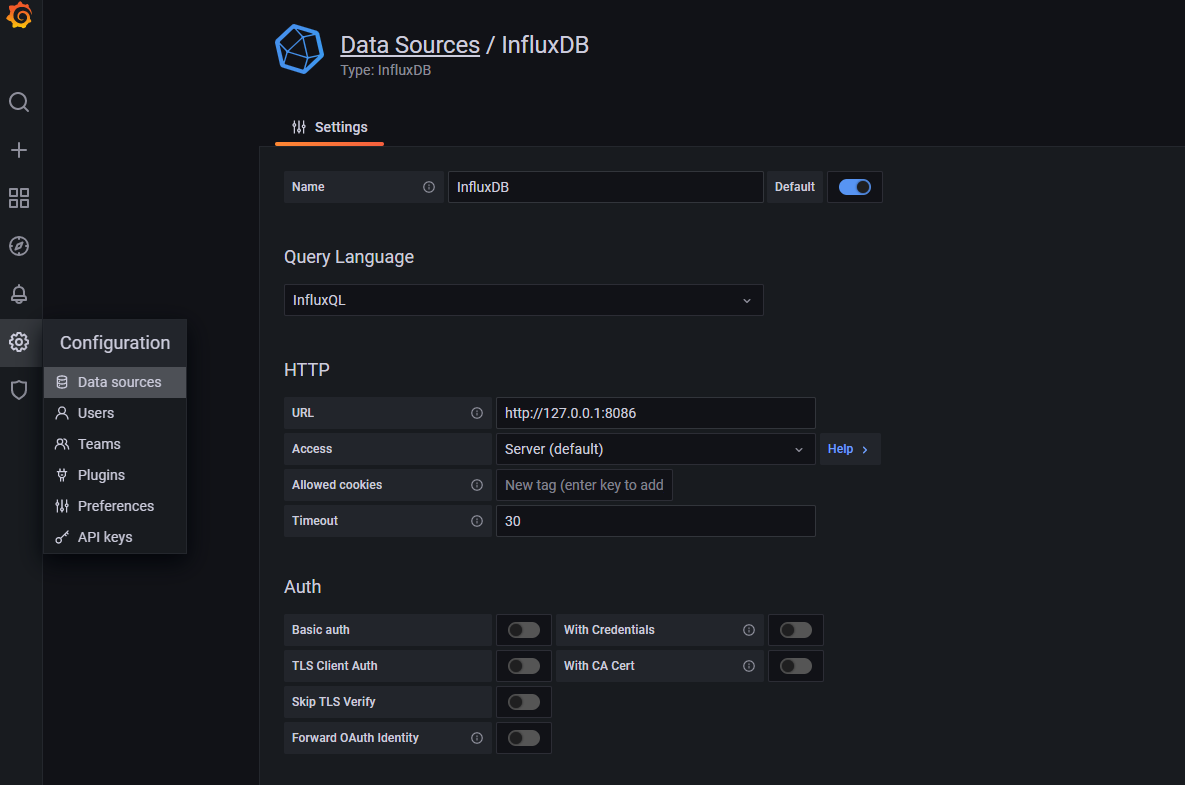The height and width of the screenshot is (785, 1185).
Task: Enable the Skip TLS Verify toggle
Action: 524,702
